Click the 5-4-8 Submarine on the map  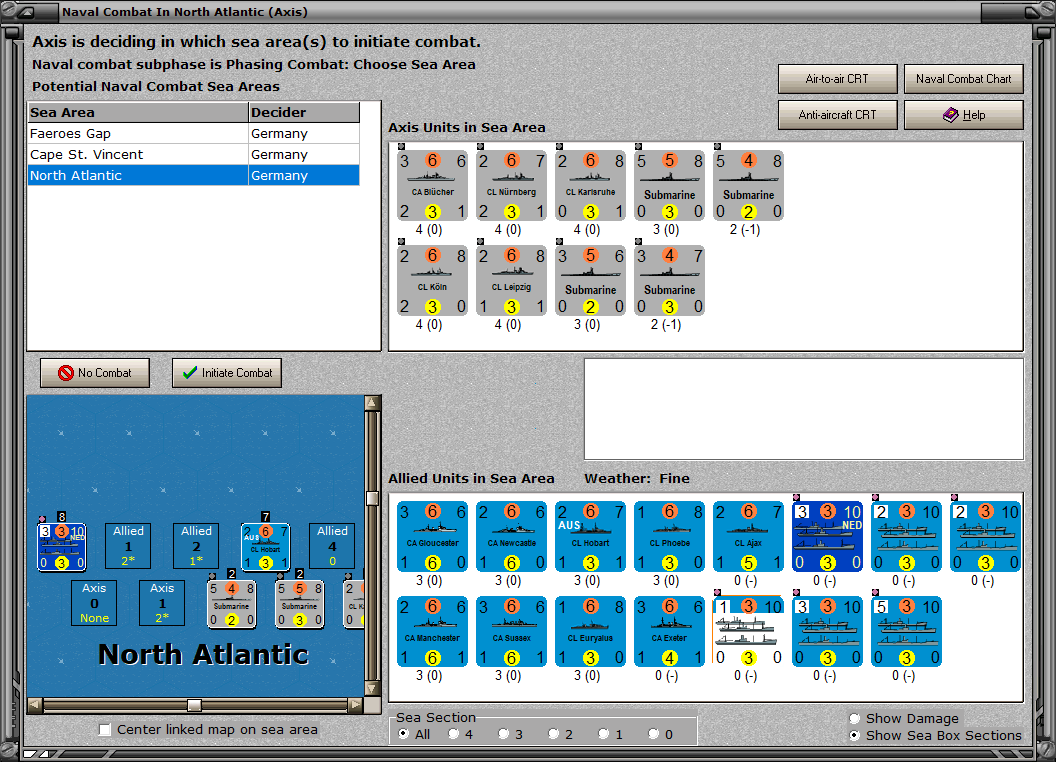(x=232, y=604)
